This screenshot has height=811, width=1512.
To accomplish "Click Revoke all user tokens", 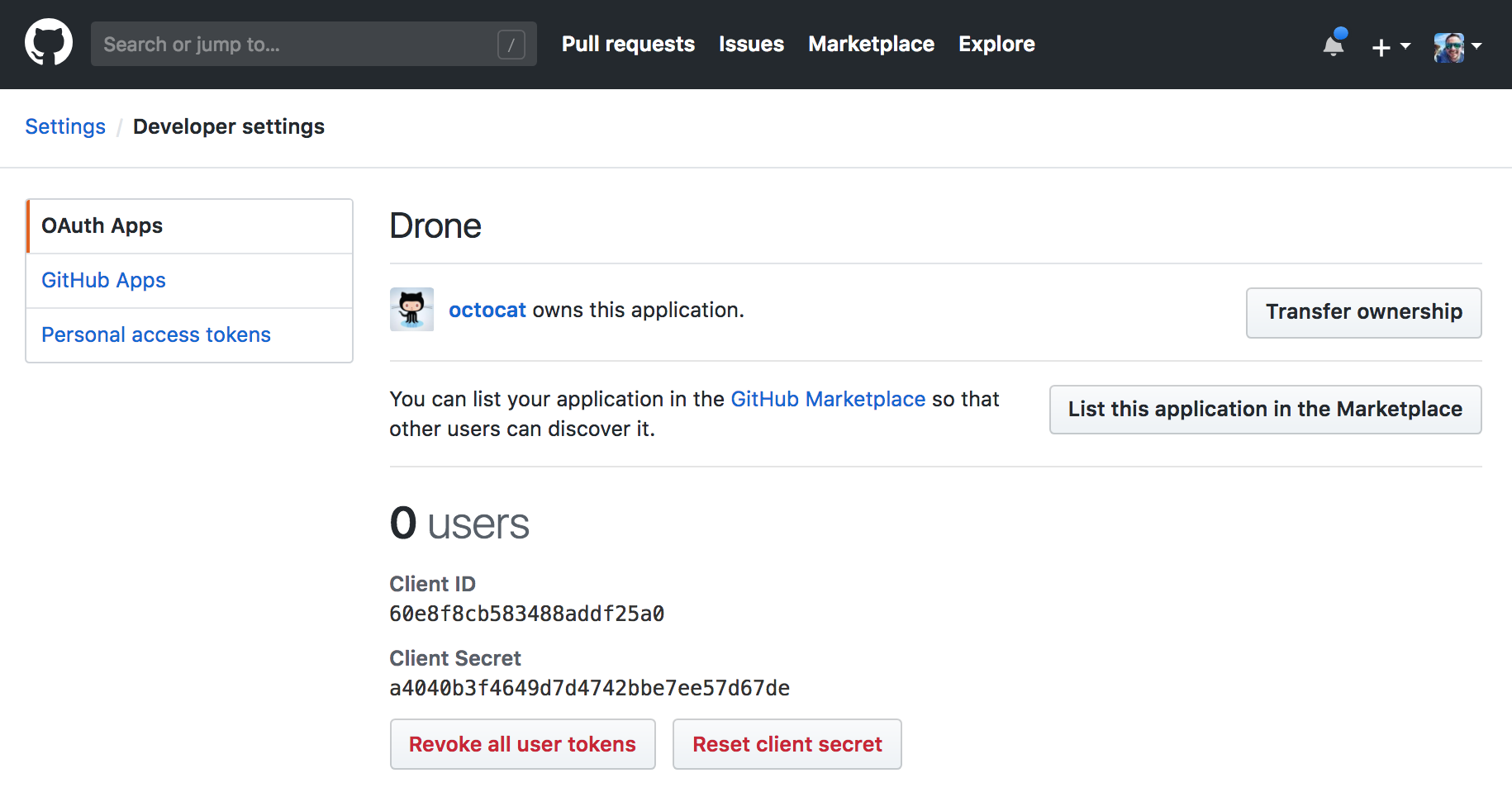I will pos(522,743).
